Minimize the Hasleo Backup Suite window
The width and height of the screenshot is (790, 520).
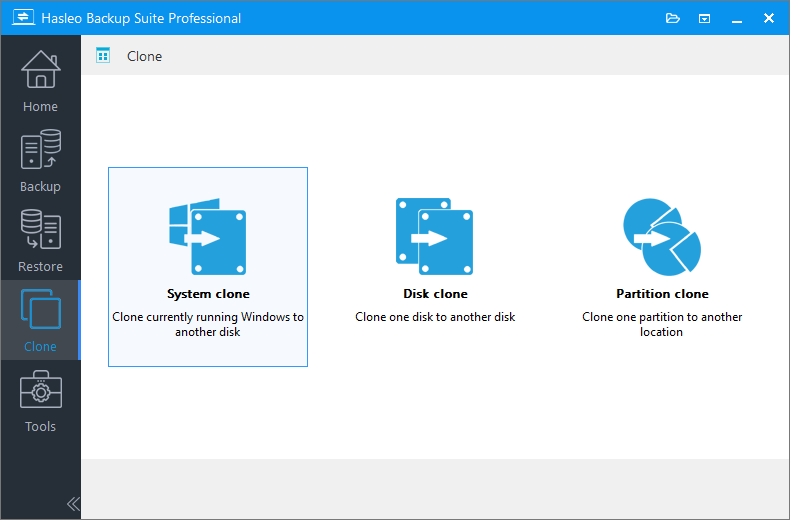coord(737,18)
